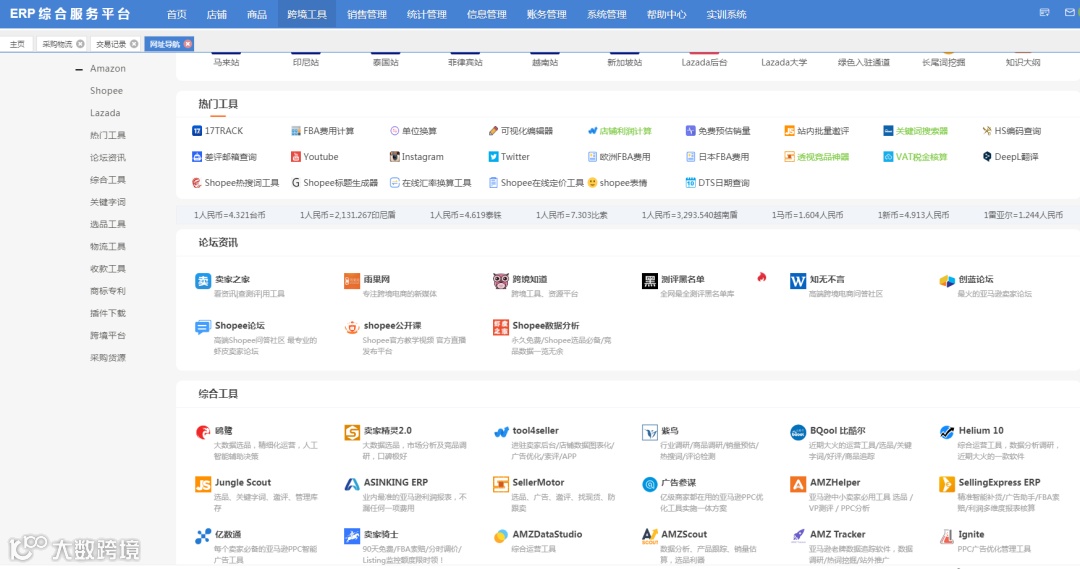Open the Shopee热搜词工具 link
1080x569 pixels.
pyautogui.click(x=242, y=183)
